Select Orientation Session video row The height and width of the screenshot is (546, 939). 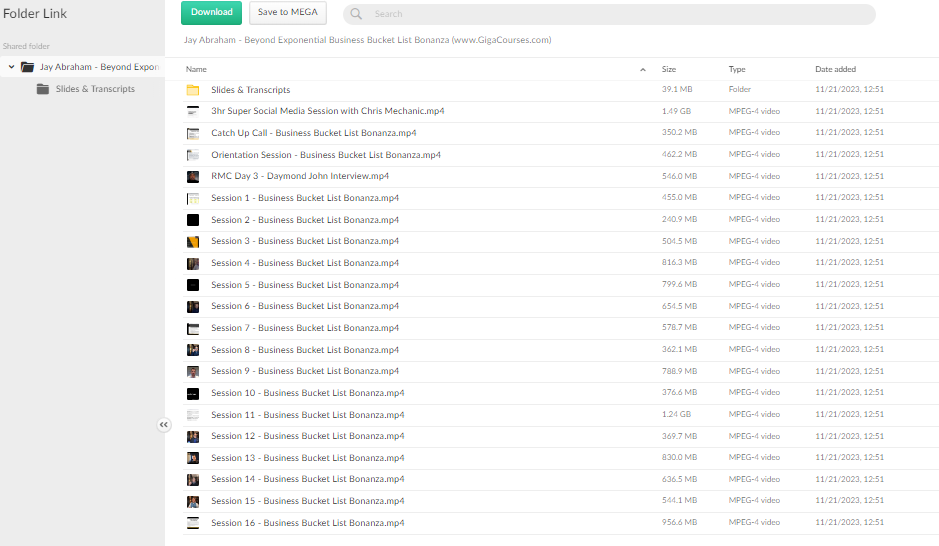tap(325, 155)
